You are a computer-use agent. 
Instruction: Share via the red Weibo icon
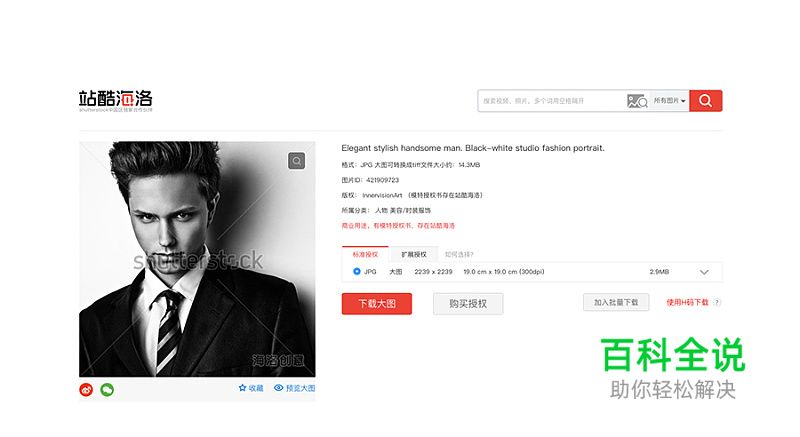coord(86,390)
